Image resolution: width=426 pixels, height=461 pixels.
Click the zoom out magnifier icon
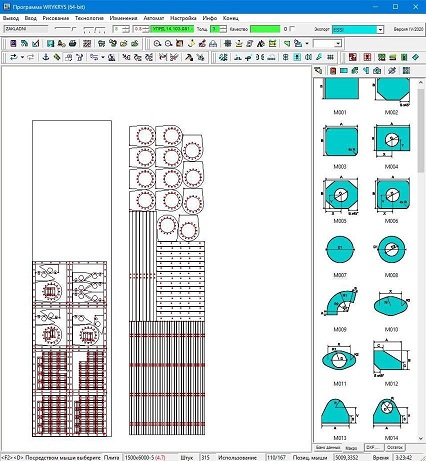tap(168, 44)
